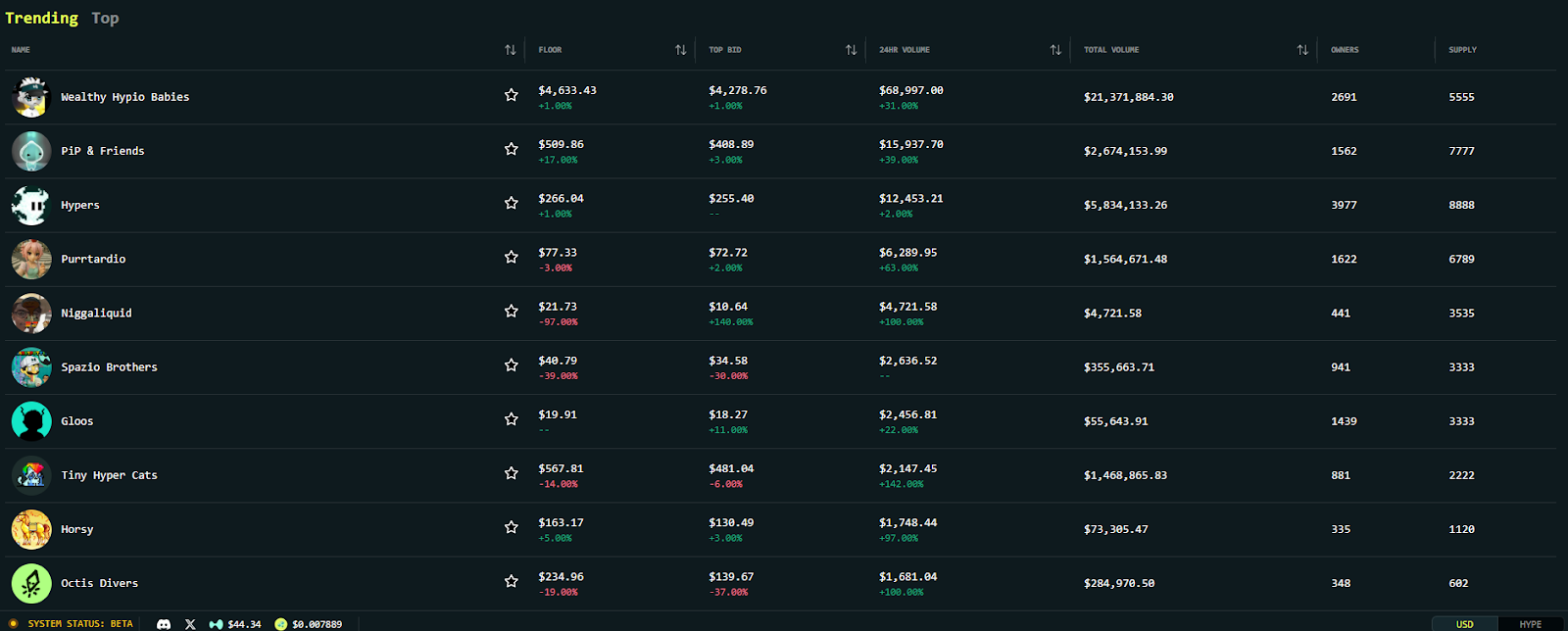The image size is (1568, 631).
Task: Click the HYPE token price icon
Action: (216, 624)
